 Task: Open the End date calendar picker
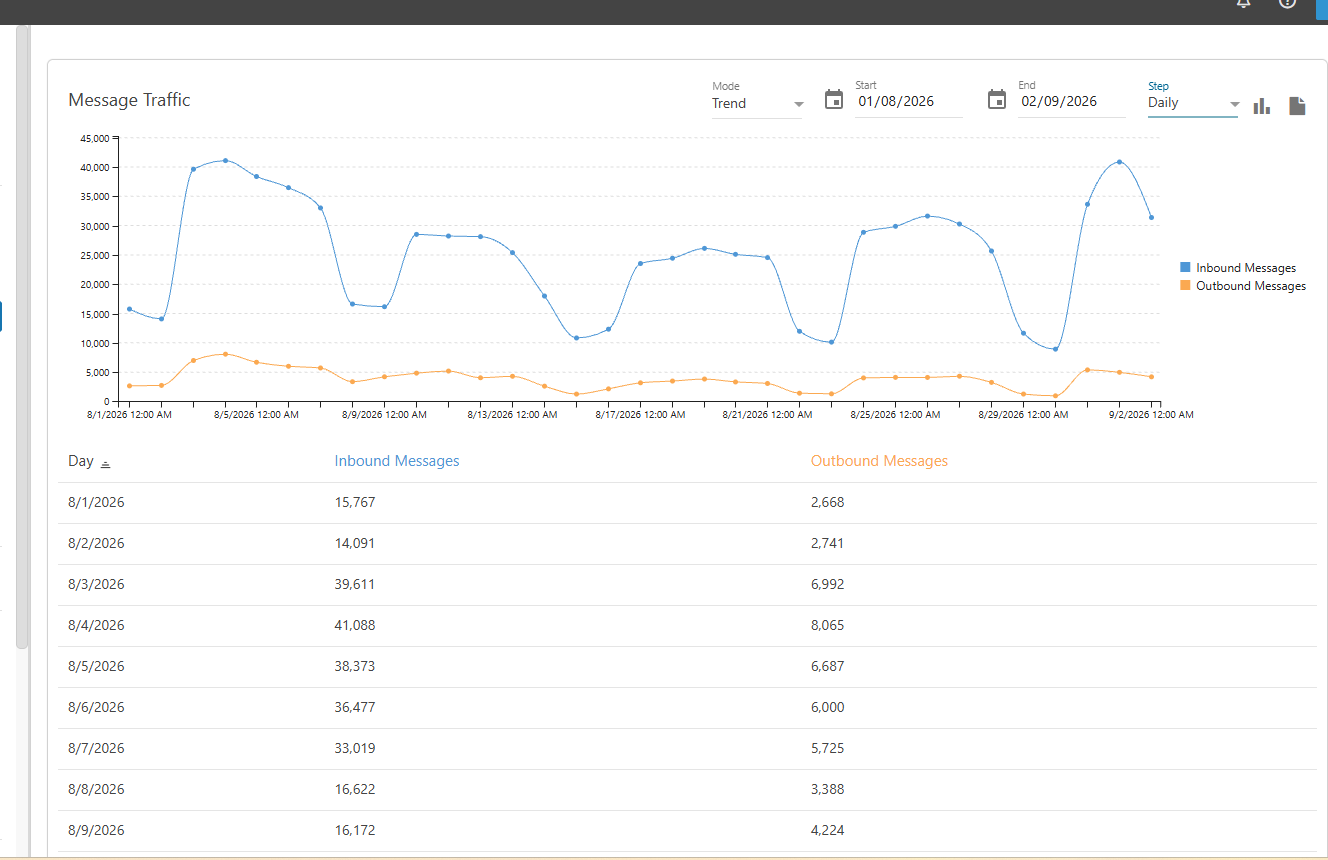click(997, 99)
